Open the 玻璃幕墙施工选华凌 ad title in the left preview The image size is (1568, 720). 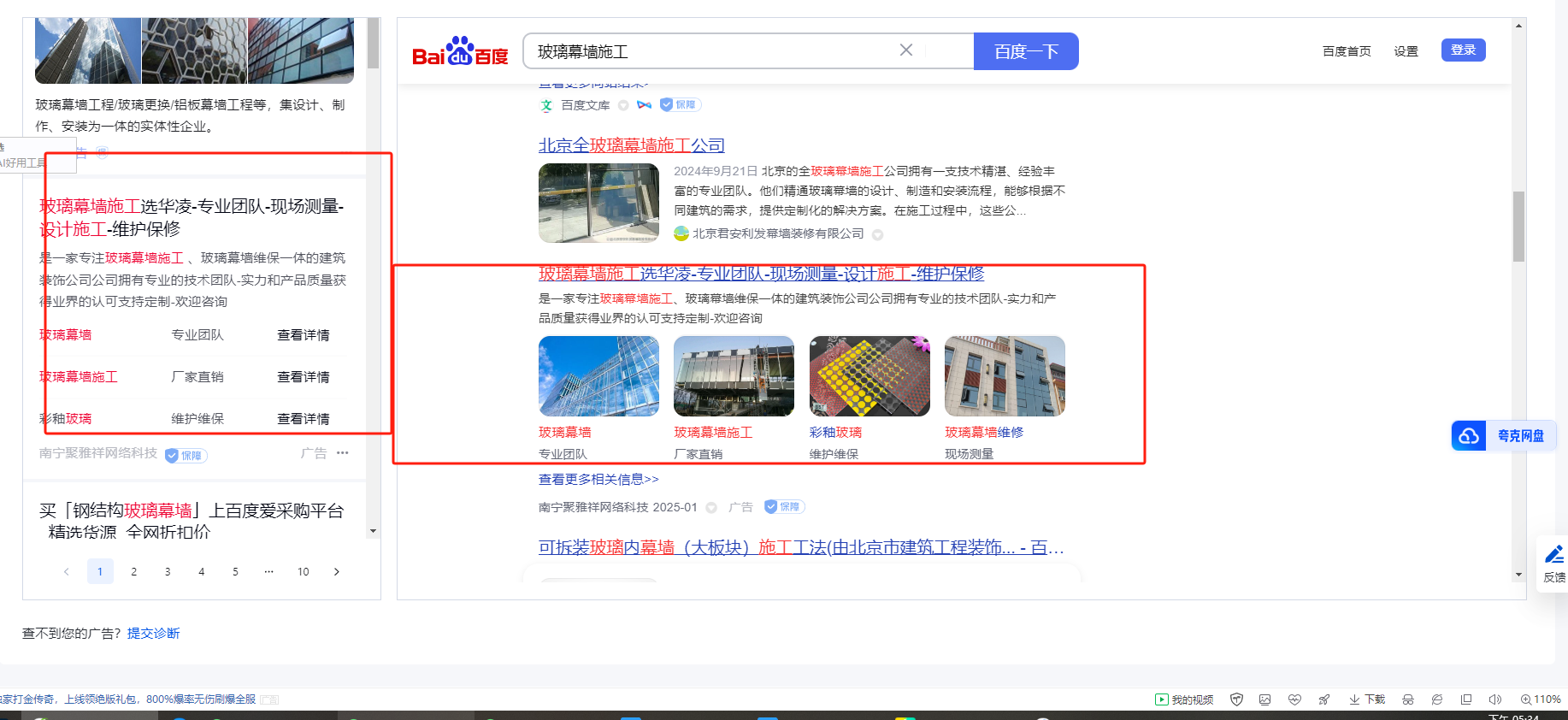pyautogui.click(x=192, y=217)
